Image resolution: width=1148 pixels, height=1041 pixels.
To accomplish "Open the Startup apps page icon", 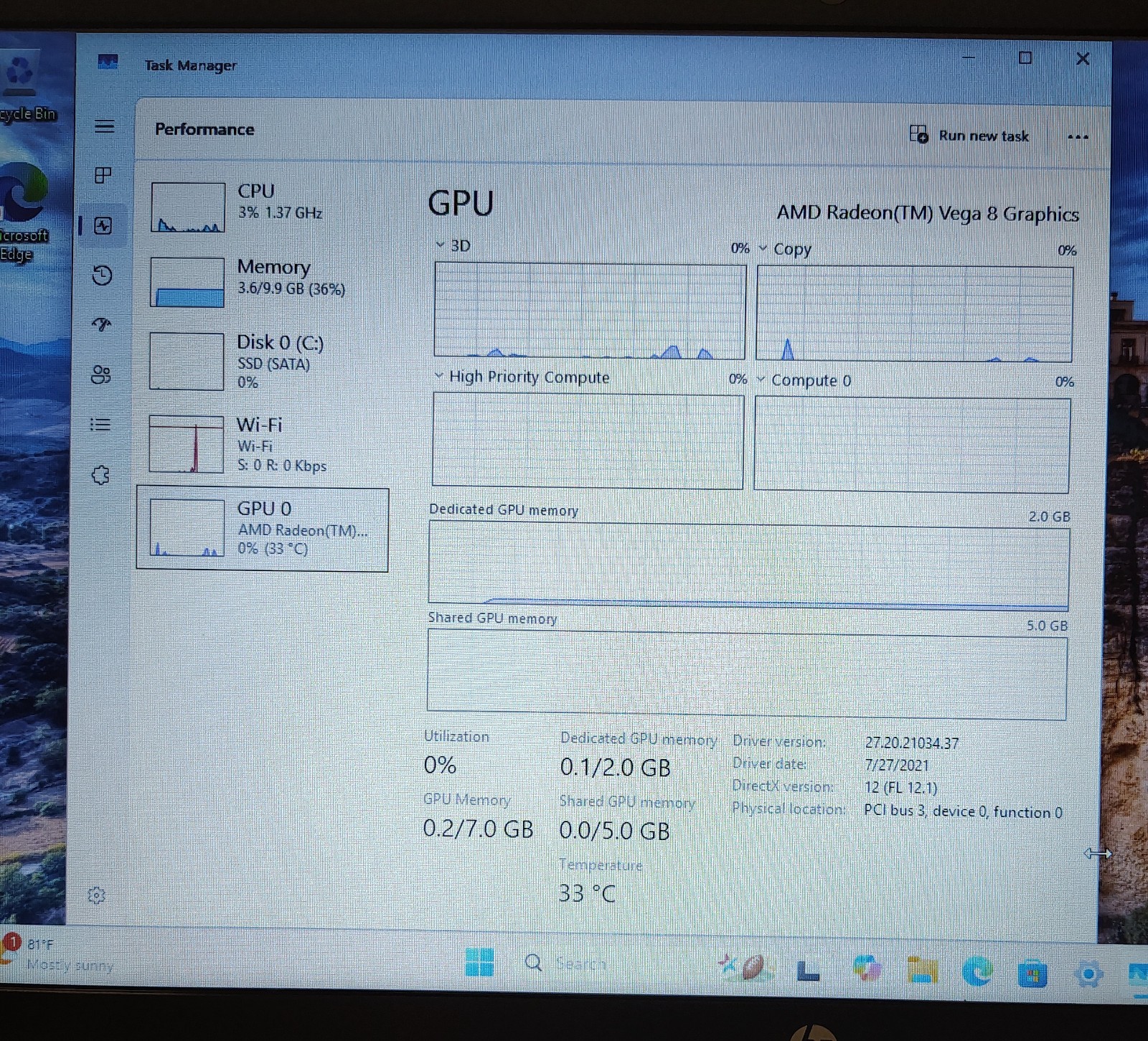I will [x=102, y=324].
